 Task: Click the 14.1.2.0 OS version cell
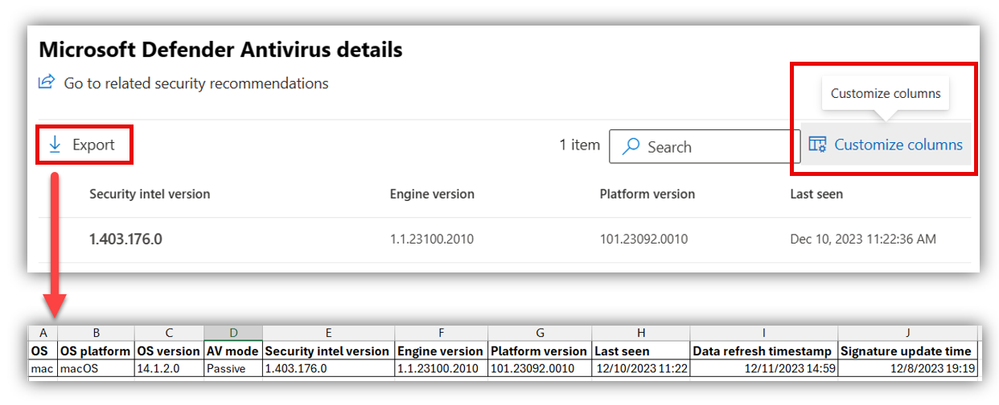point(169,368)
